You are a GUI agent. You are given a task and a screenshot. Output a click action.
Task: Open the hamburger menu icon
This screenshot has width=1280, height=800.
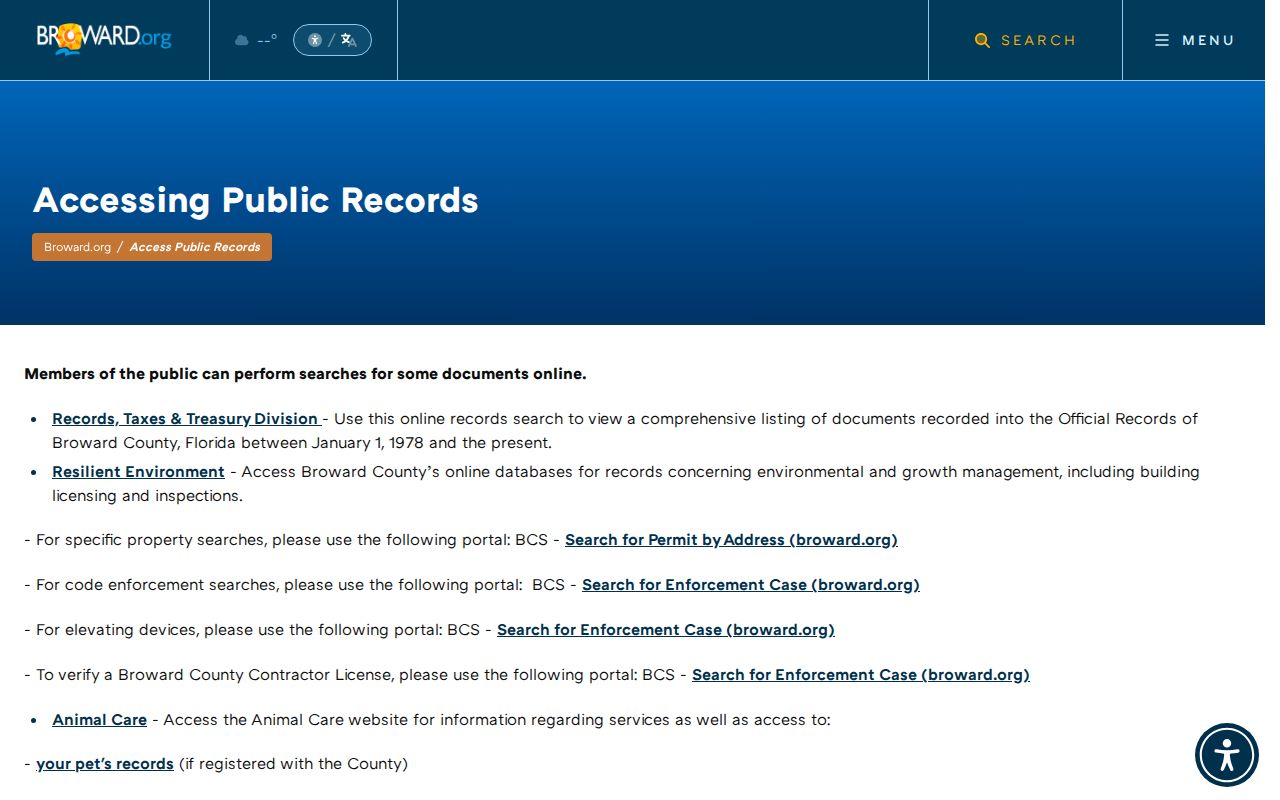pyautogui.click(x=1162, y=40)
